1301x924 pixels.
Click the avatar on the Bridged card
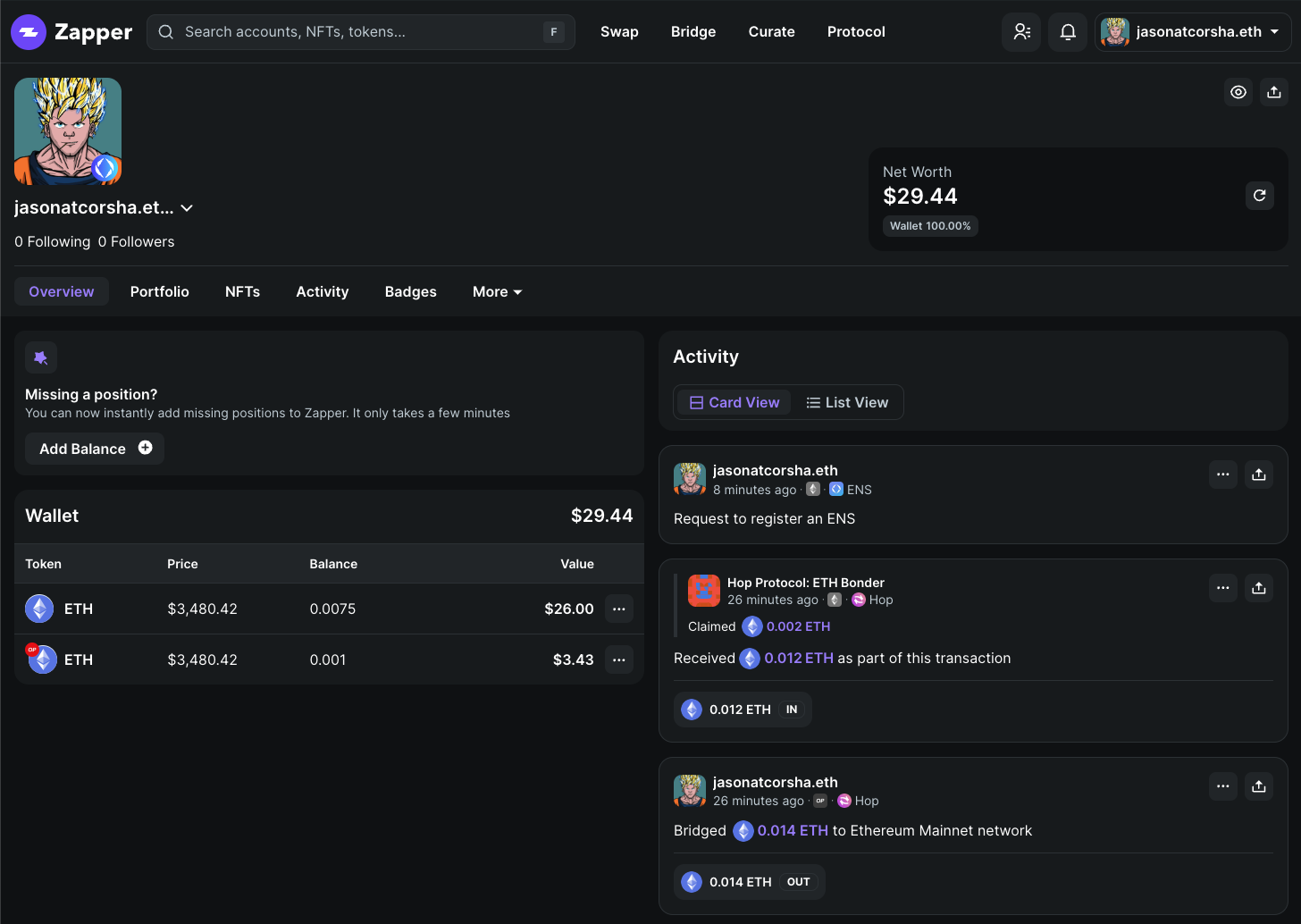click(690, 791)
